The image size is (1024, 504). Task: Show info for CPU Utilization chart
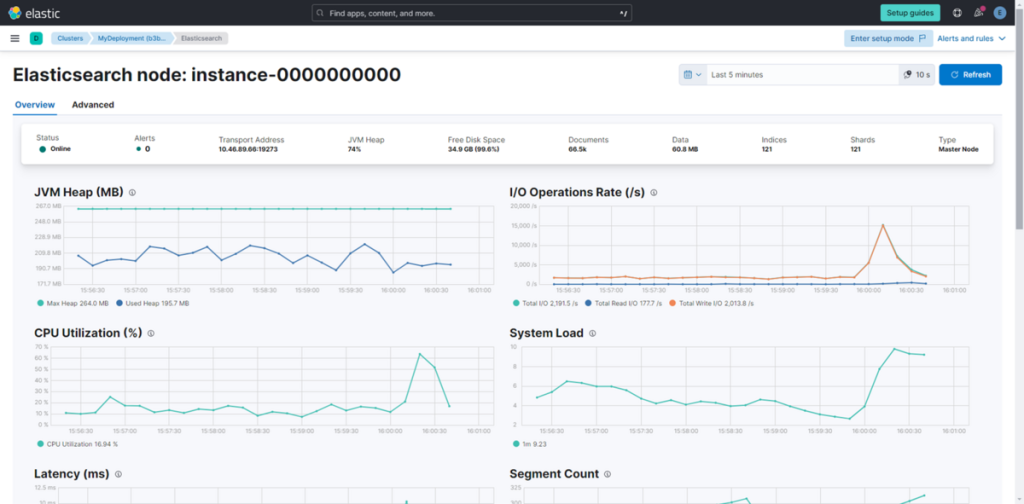tap(151, 334)
